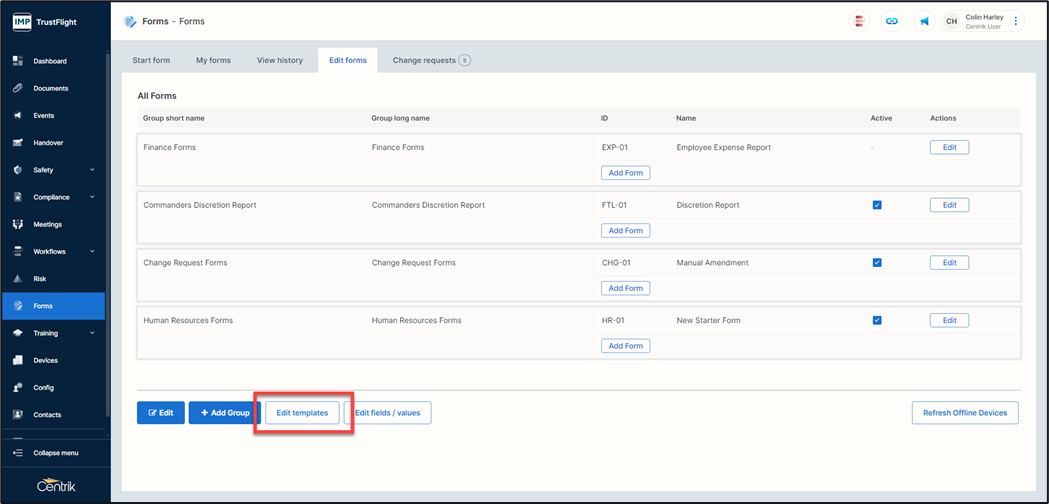
Task: Open the Change requests tab
Action: pyautogui.click(x=431, y=60)
